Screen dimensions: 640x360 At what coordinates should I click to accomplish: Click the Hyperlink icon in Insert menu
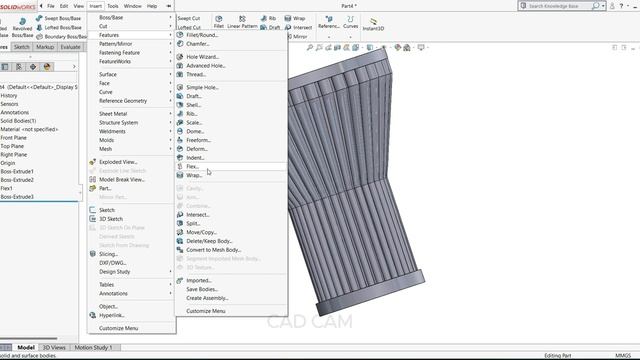pyautogui.click(x=93, y=315)
